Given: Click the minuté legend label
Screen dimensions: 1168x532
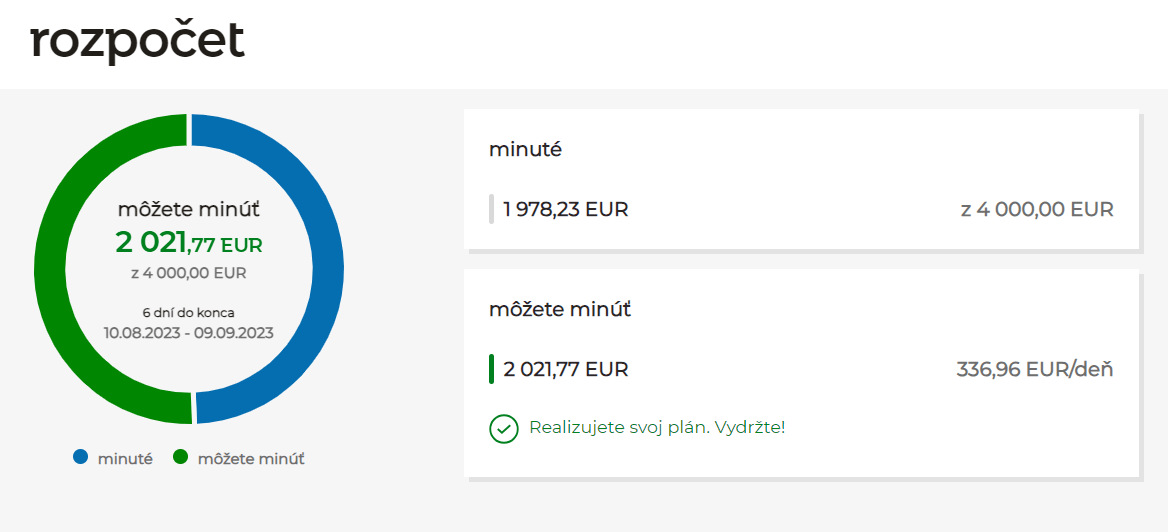Looking at the screenshot, I should [x=125, y=459].
